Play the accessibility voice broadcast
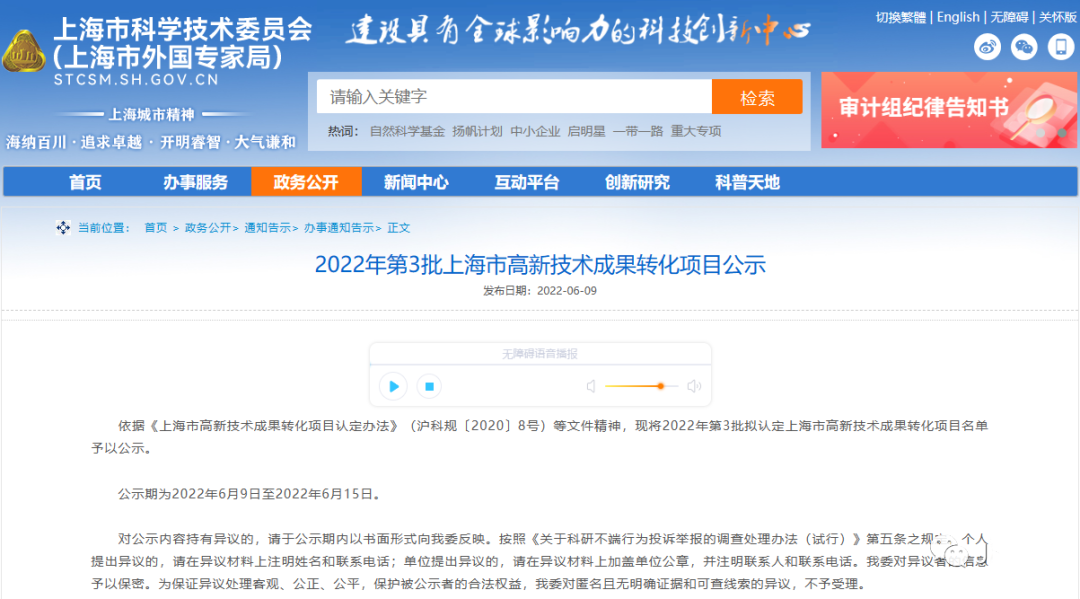The image size is (1080, 599). (393, 386)
